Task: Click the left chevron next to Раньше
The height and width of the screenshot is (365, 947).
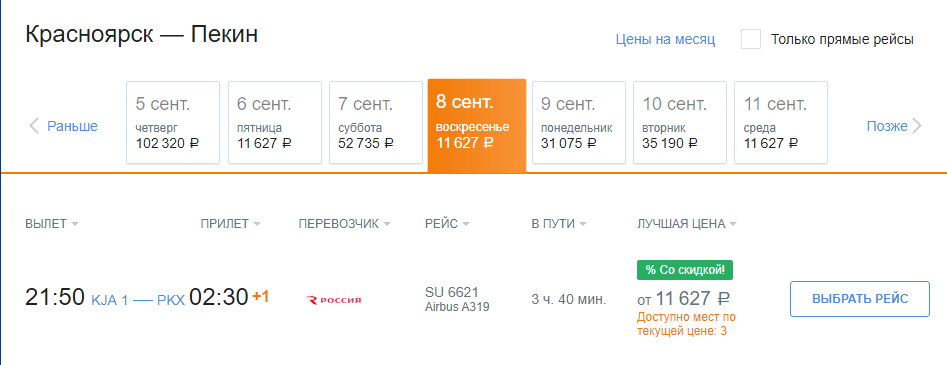Action: [x=34, y=126]
